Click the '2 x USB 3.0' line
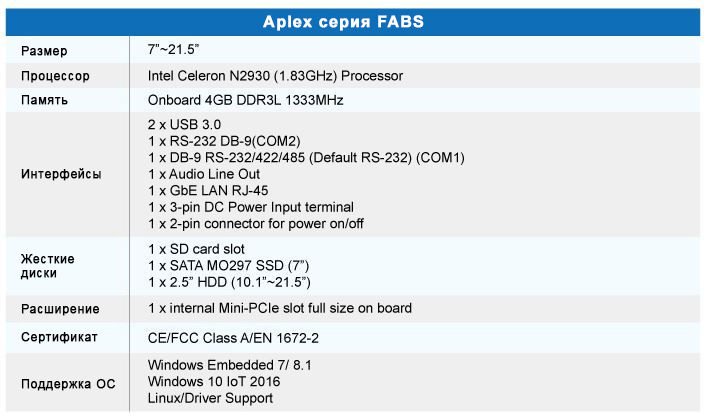The width and height of the screenshot is (706, 419). [x=184, y=124]
